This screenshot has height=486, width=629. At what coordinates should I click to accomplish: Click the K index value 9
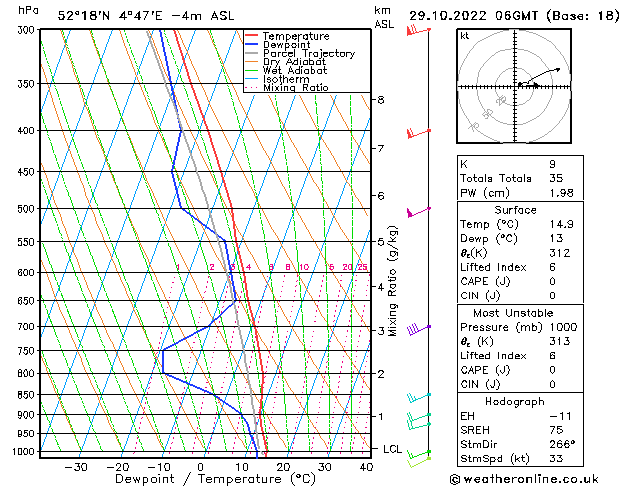552,164
